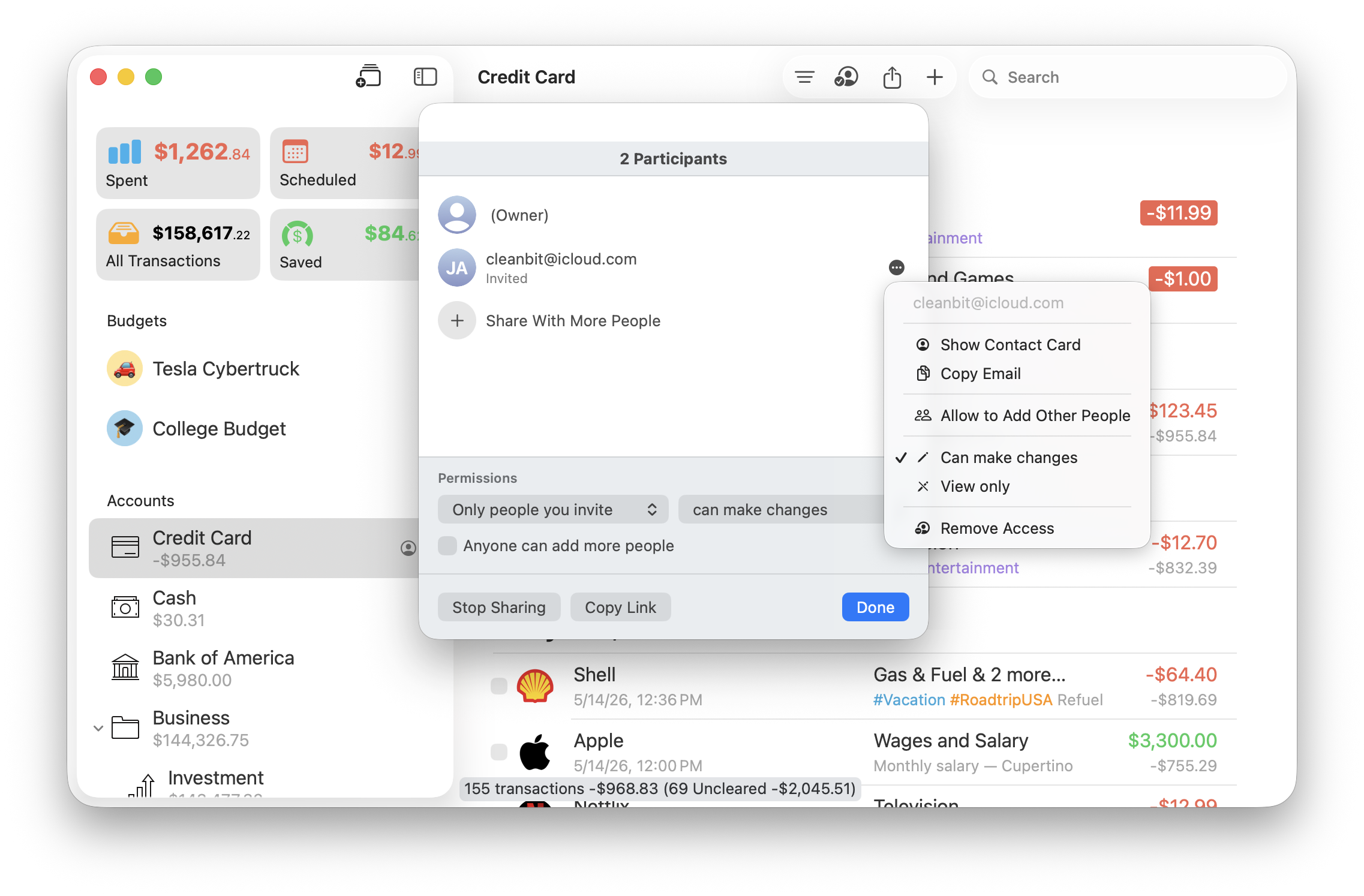Image resolution: width=1364 pixels, height=896 pixels.
Task: Click the search magnifier icon
Action: coord(990,77)
